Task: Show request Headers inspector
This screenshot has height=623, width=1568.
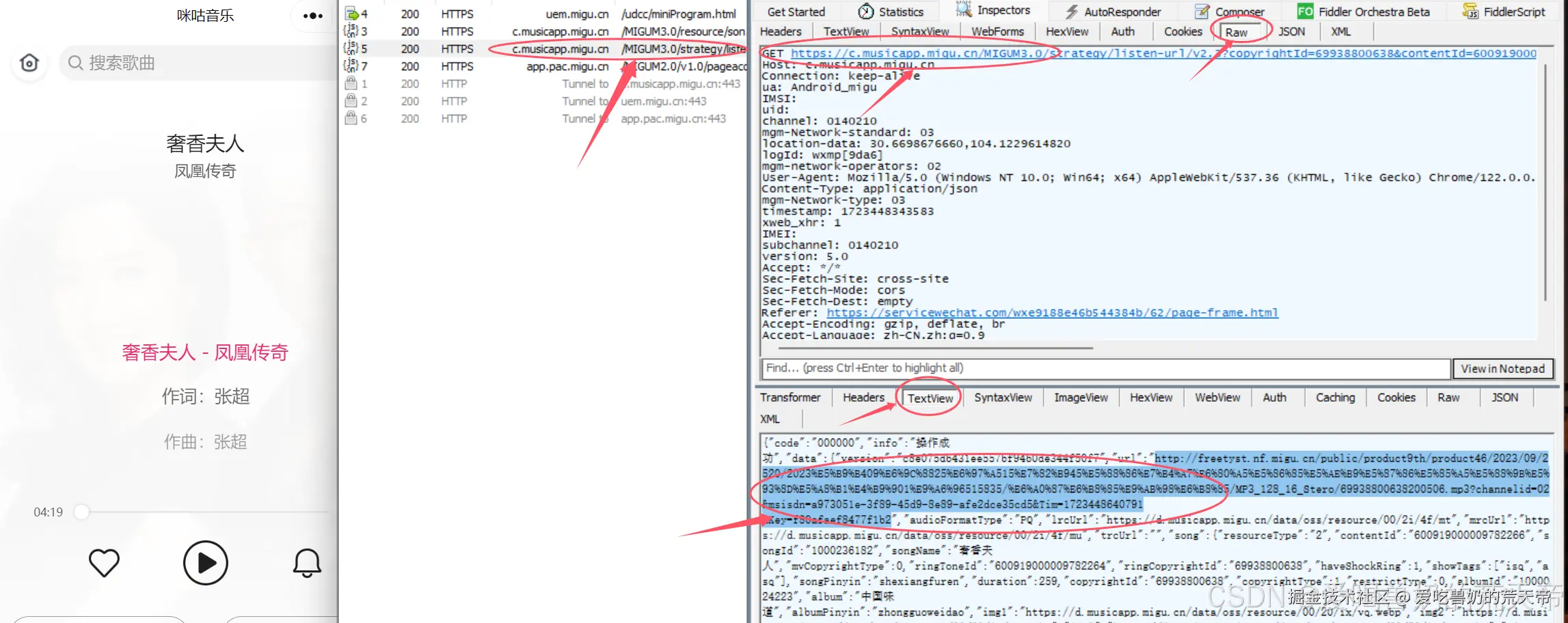Action: pos(781,31)
